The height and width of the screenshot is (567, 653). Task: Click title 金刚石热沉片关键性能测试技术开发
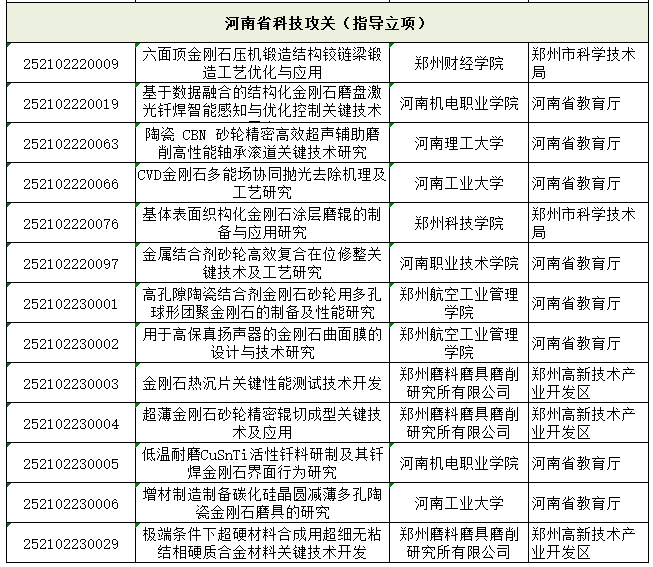[262, 383]
